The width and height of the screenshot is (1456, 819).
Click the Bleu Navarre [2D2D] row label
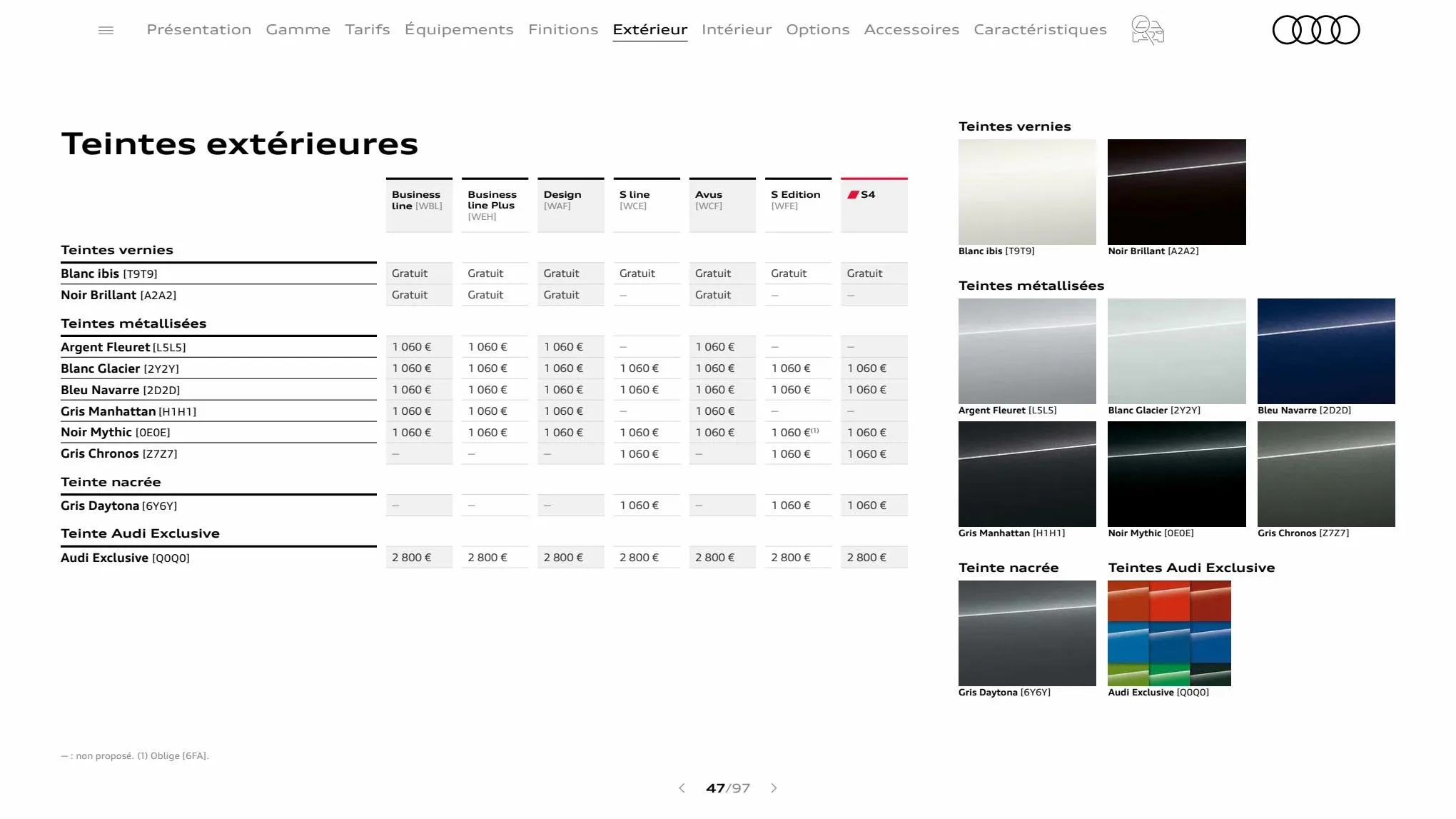(121, 390)
